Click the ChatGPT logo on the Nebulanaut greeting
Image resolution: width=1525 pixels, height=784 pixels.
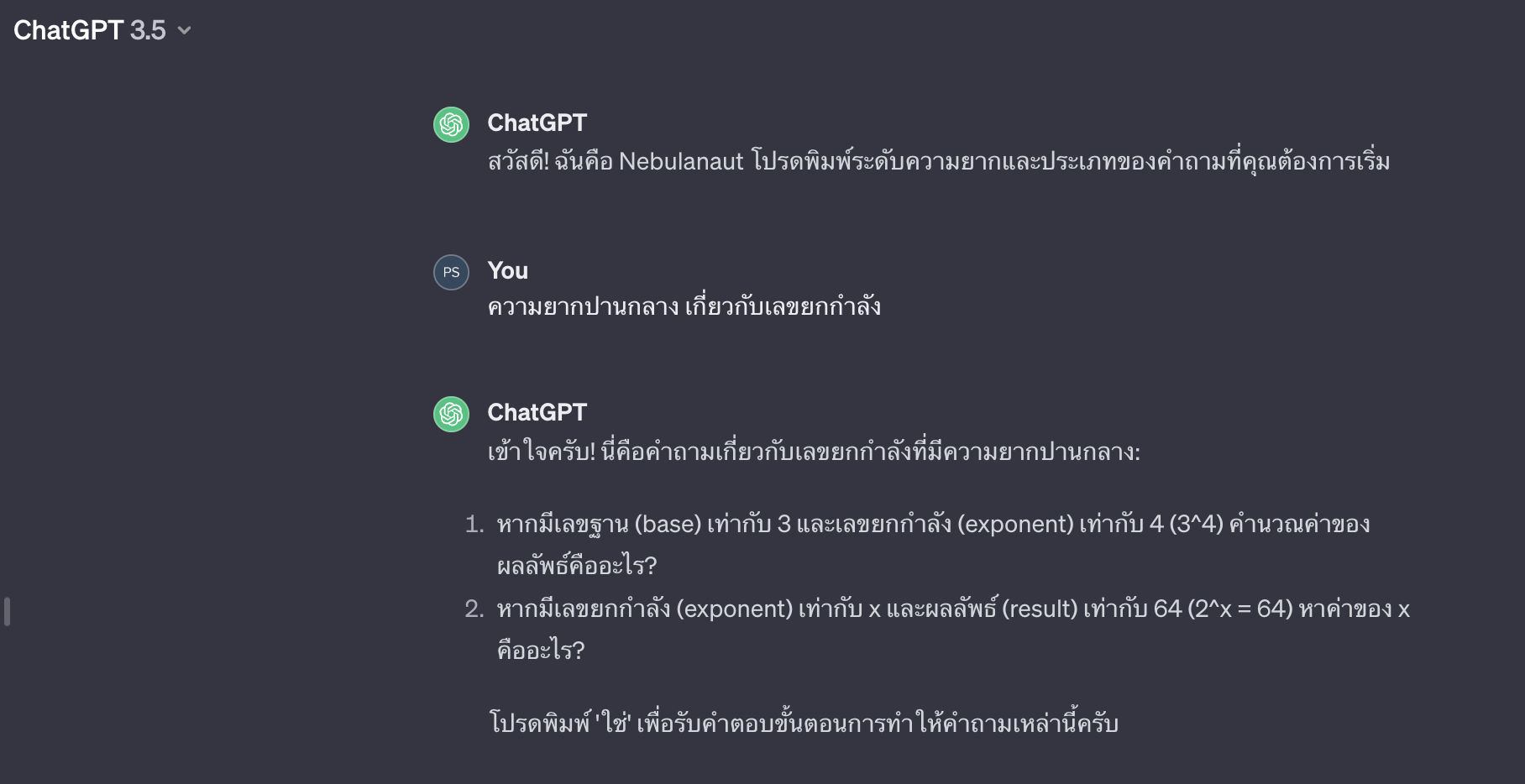[x=451, y=124]
